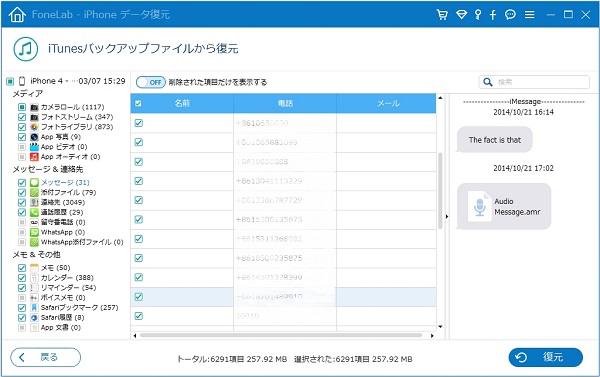The image size is (600, 377).
Task: Select メッセージ (31) category
Action: click(65, 182)
